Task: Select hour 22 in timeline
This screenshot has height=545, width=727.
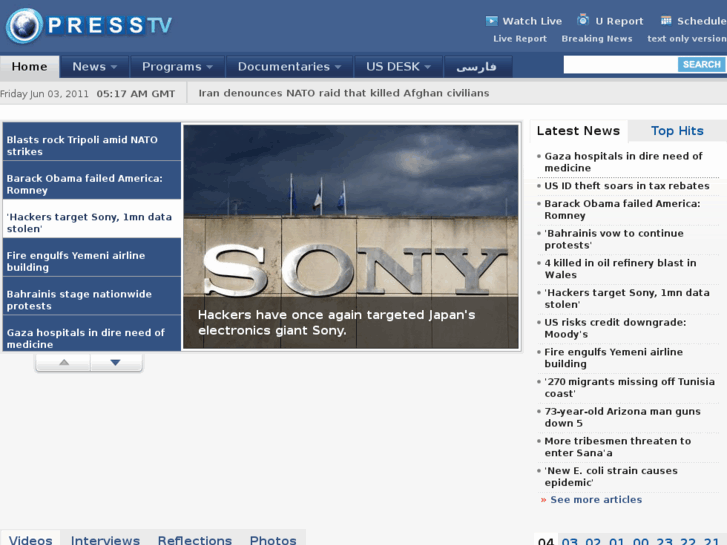Action: point(688,541)
